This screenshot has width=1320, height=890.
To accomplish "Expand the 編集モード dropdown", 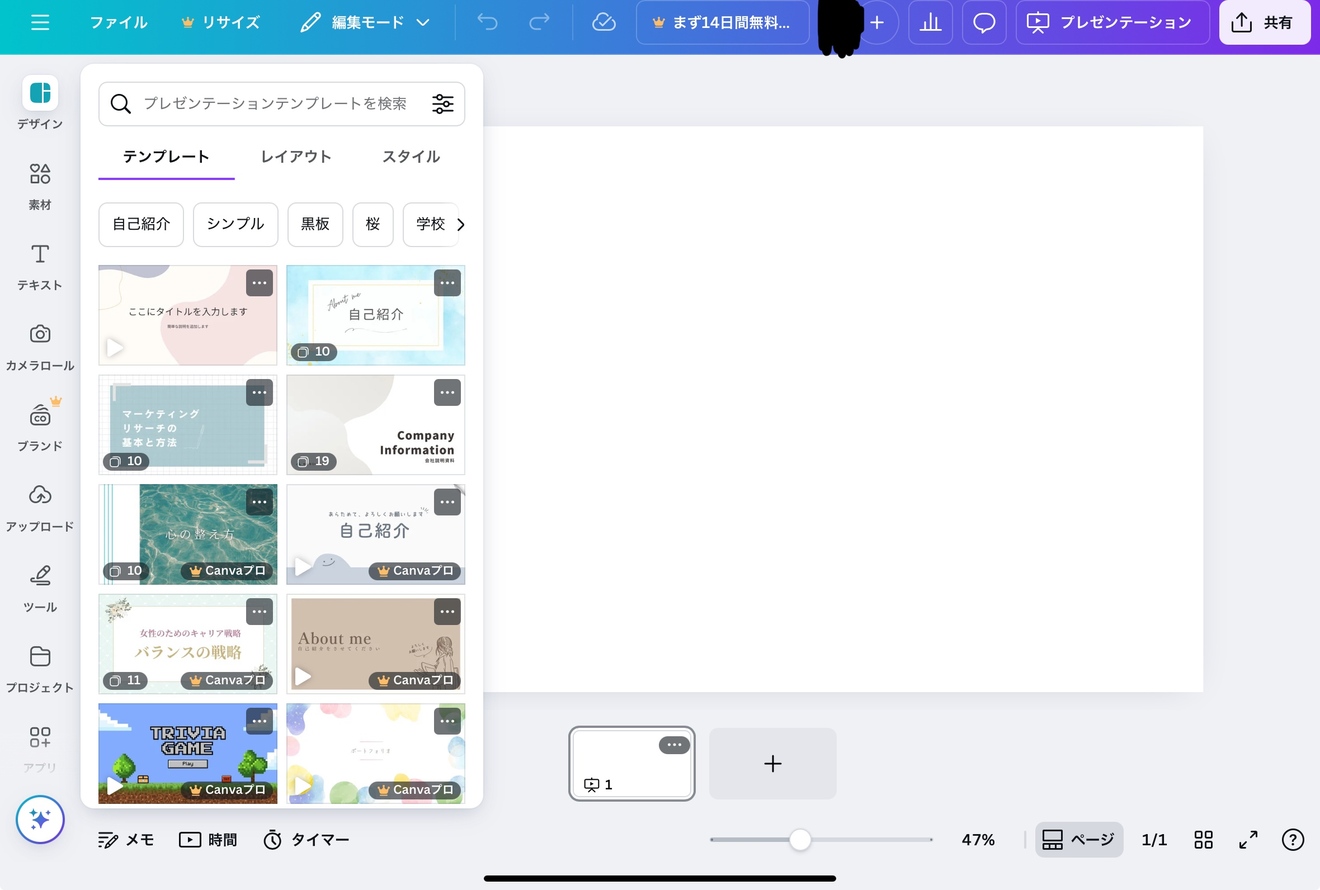I will [x=365, y=22].
